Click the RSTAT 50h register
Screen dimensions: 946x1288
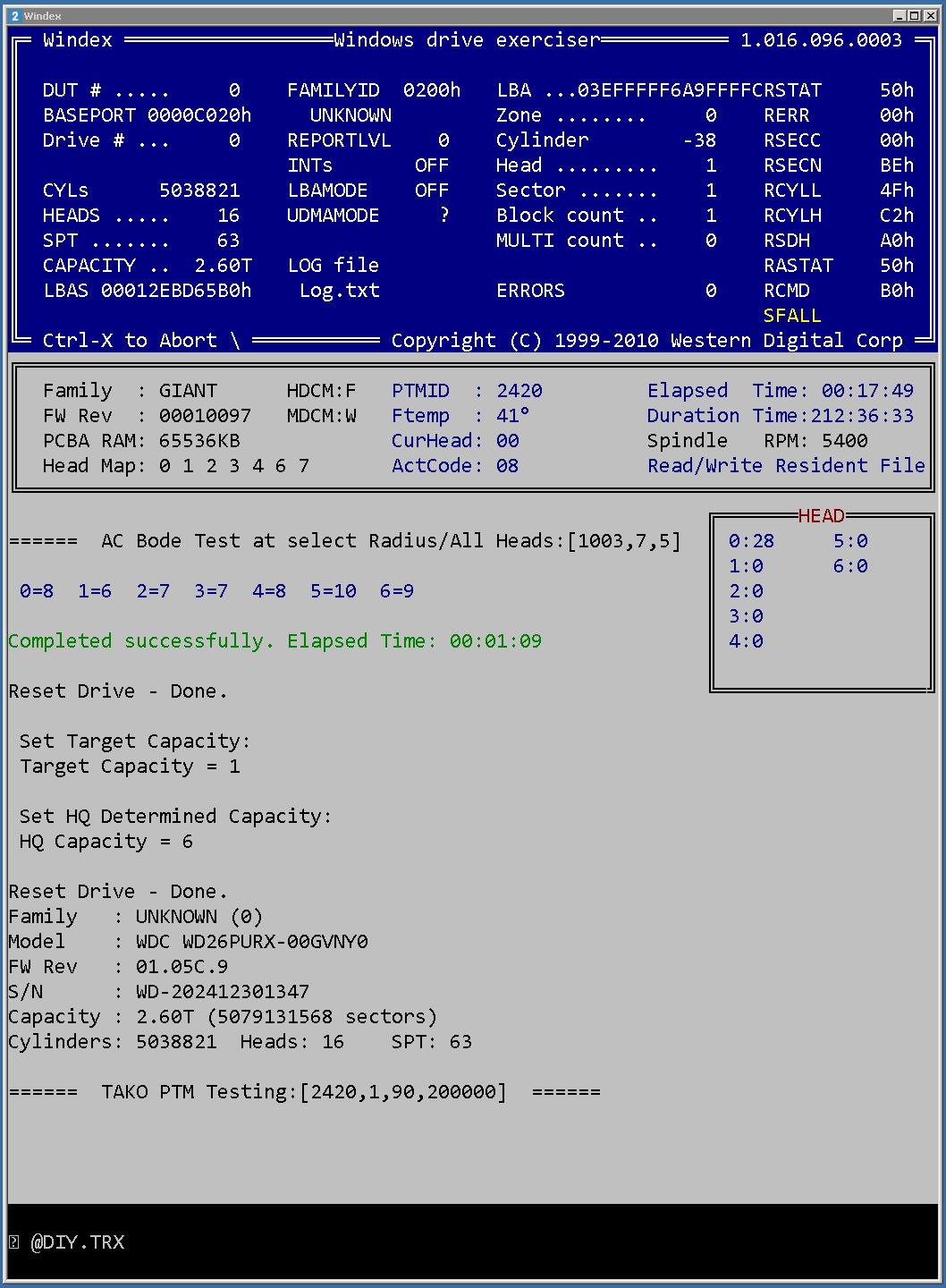click(x=839, y=90)
